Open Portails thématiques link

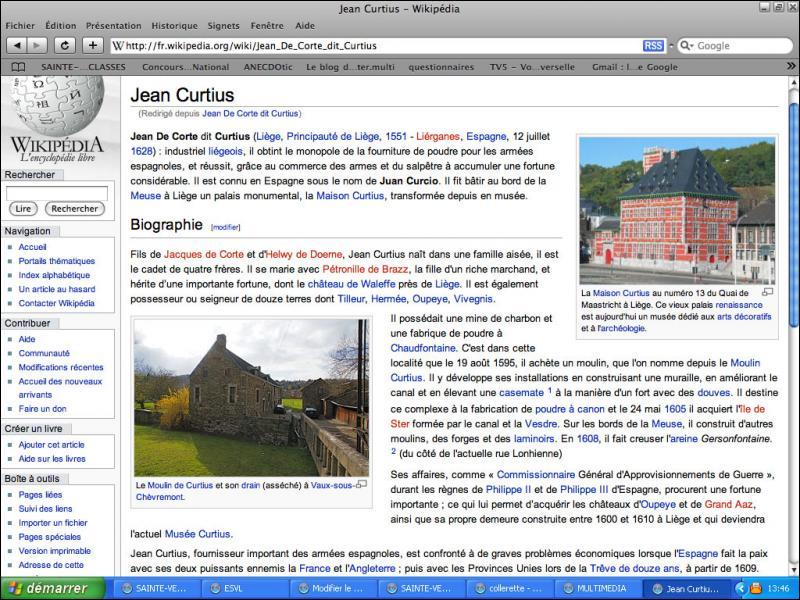click(57, 261)
